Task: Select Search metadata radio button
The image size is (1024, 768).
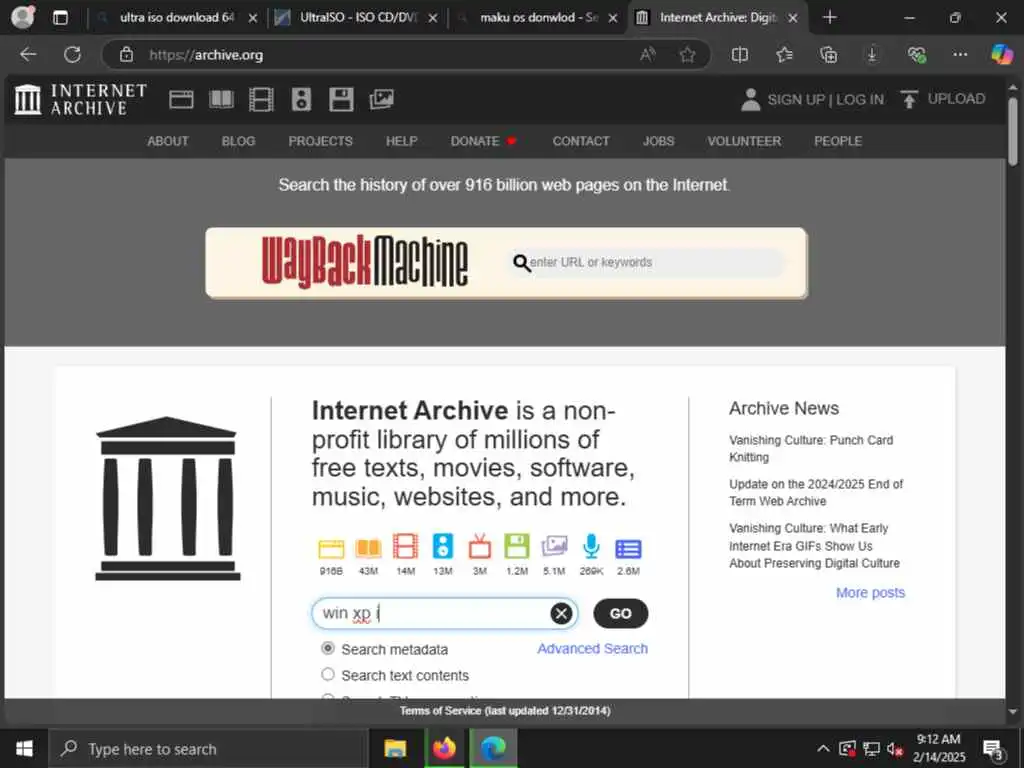Action: [x=328, y=648]
